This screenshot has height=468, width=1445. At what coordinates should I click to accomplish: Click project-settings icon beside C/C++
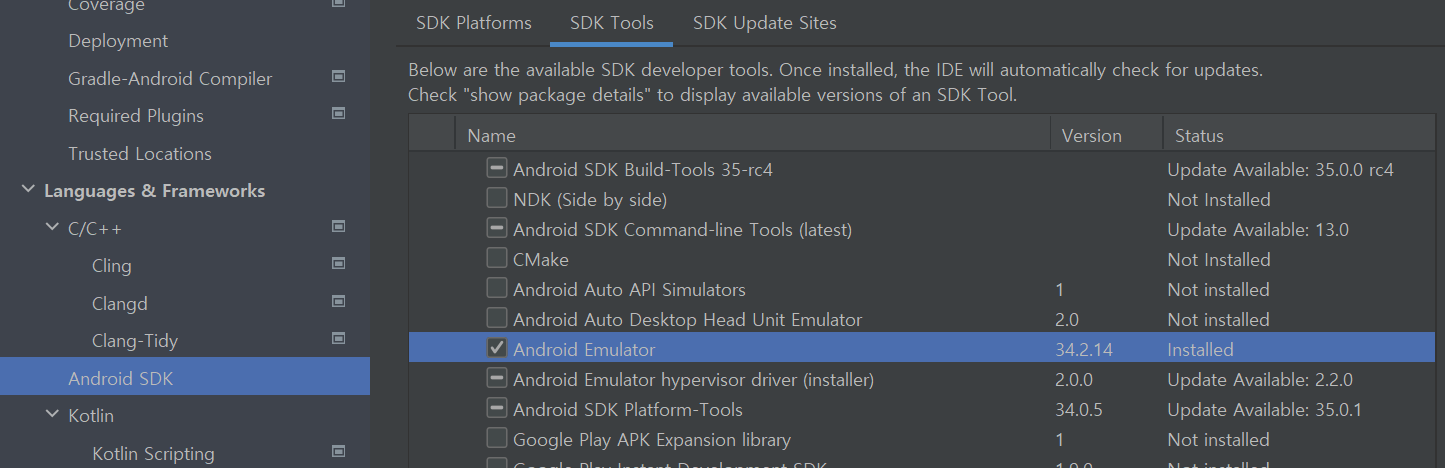(x=338, y=226)
